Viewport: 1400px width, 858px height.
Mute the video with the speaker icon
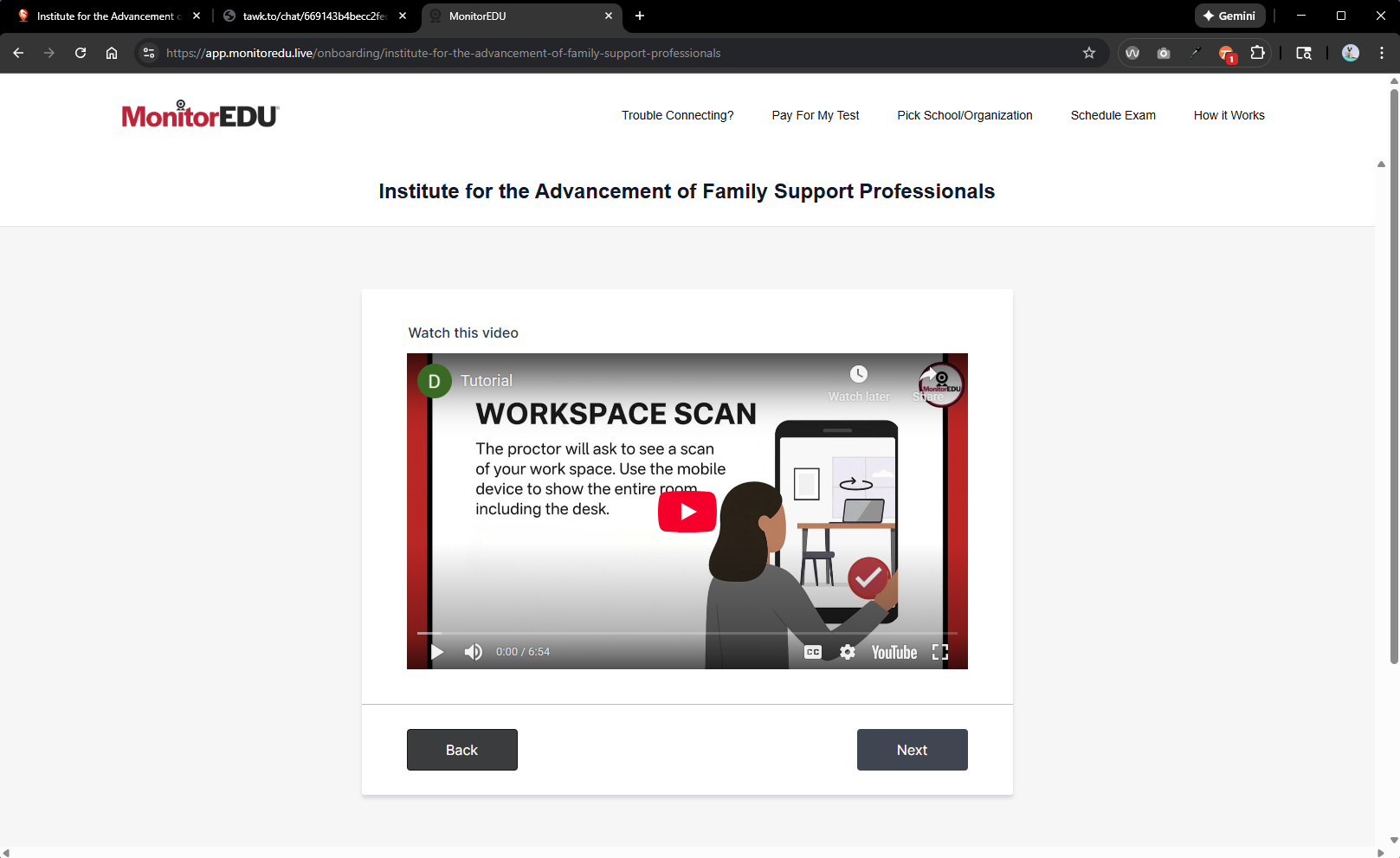[473, 652]
